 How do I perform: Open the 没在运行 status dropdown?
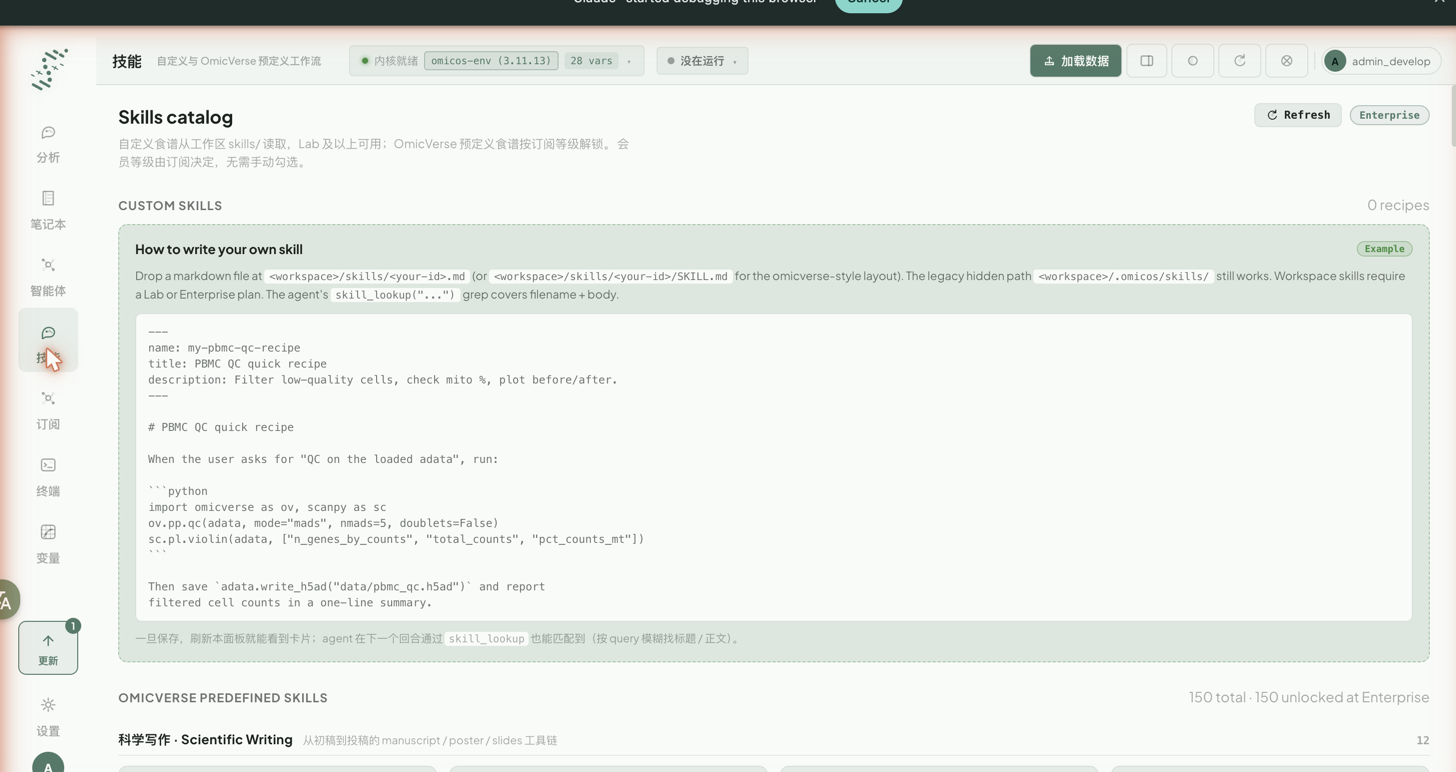[x=702, y=61]
